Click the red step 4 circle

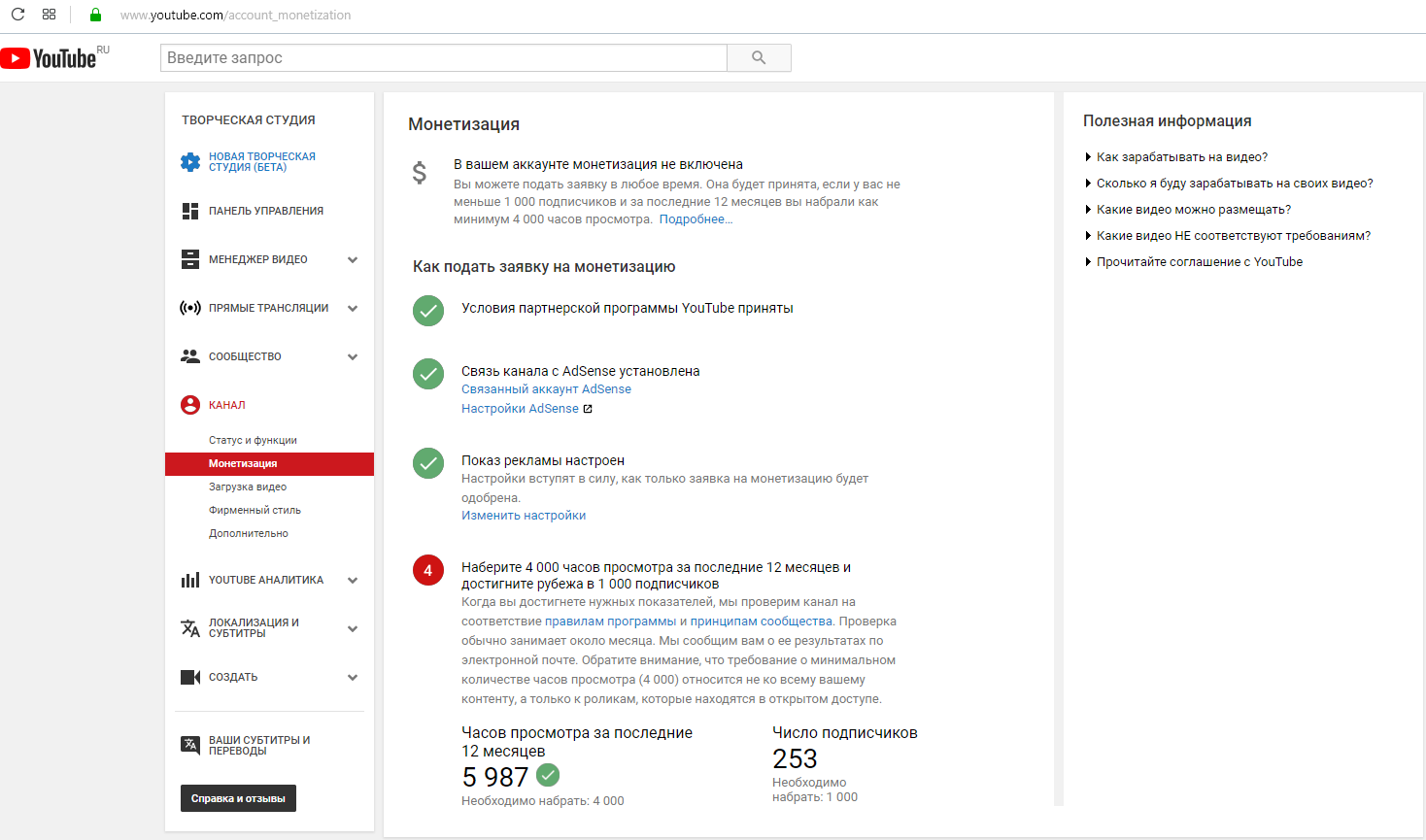coord(428,570)
